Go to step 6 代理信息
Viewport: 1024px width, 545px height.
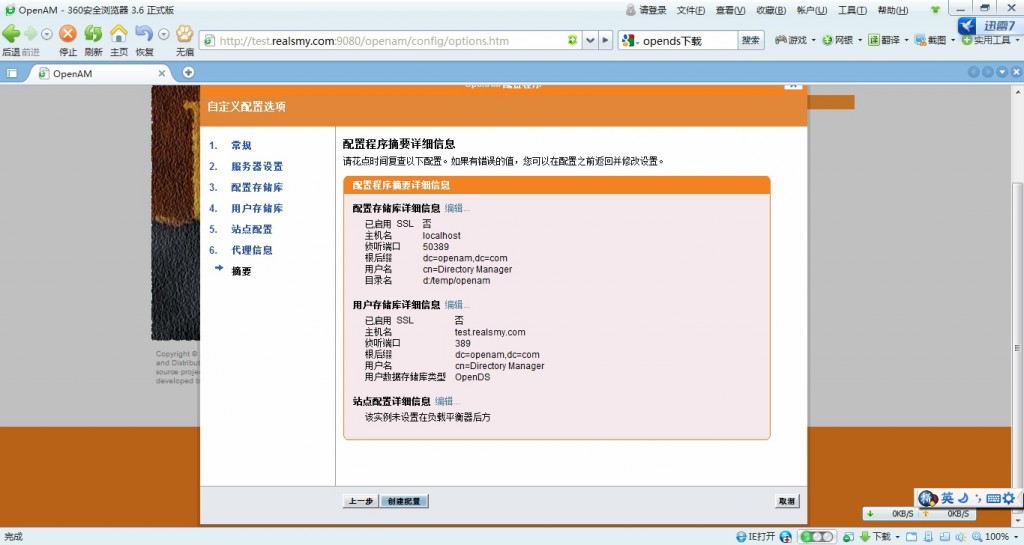pyautogui.click(x=251, y=250)
